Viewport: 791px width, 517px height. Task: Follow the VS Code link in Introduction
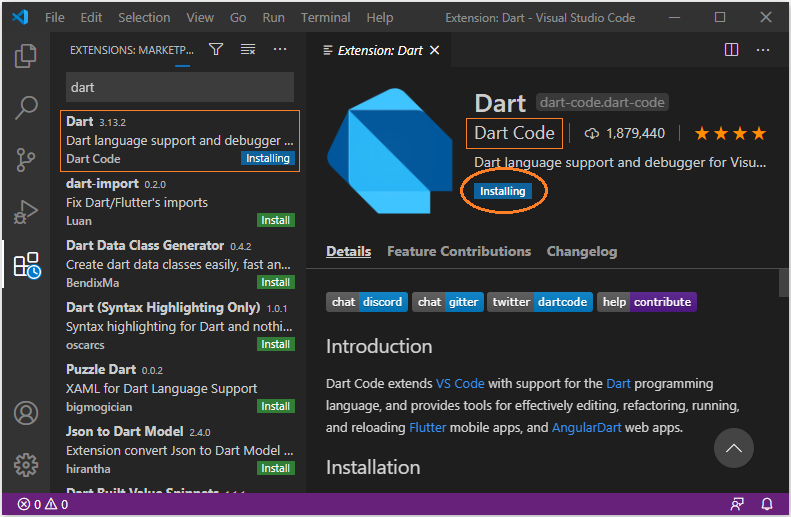(x=460, y=384)
